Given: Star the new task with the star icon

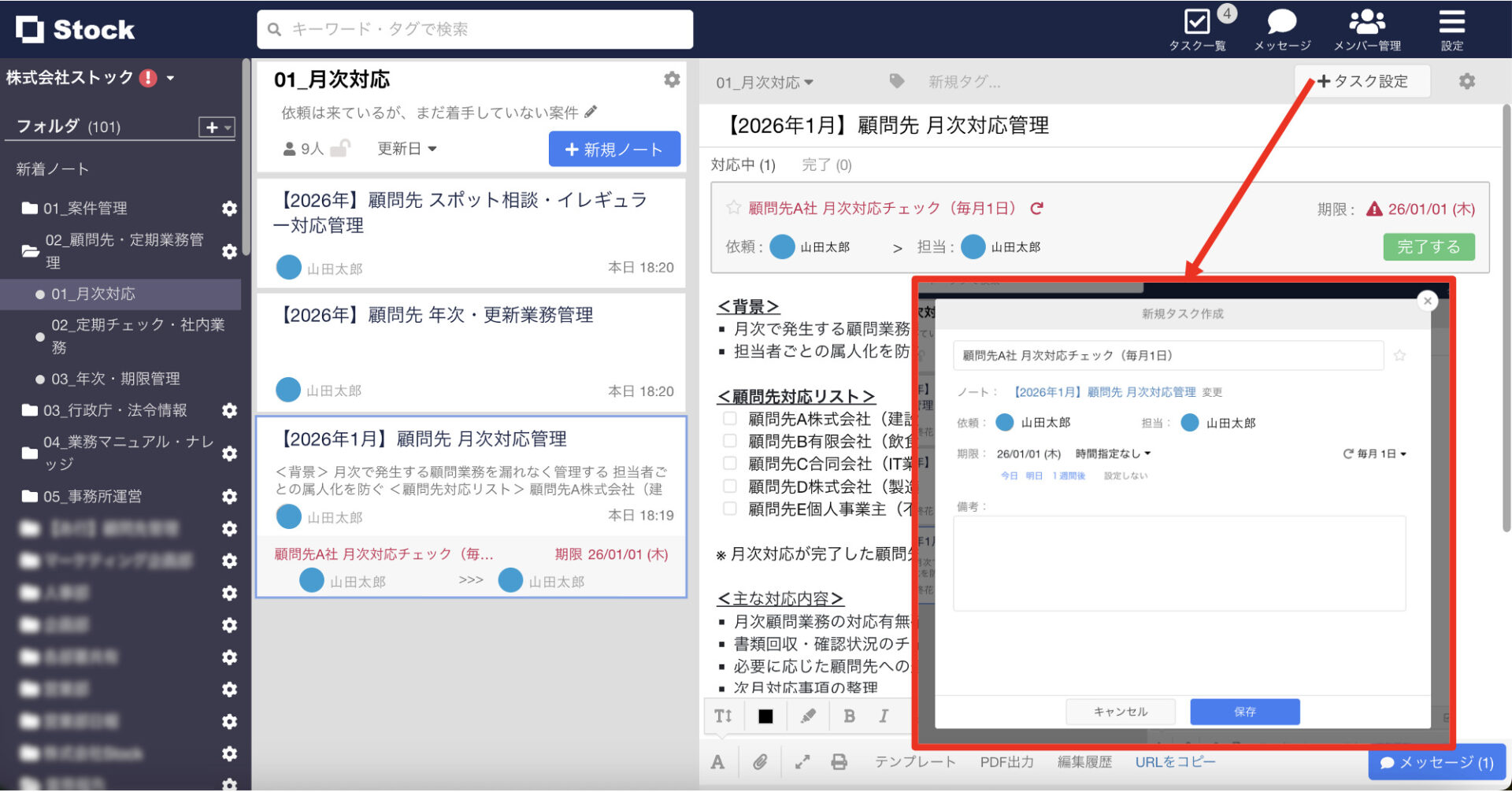Looking at the screenshot, I should pos(1400,355).
